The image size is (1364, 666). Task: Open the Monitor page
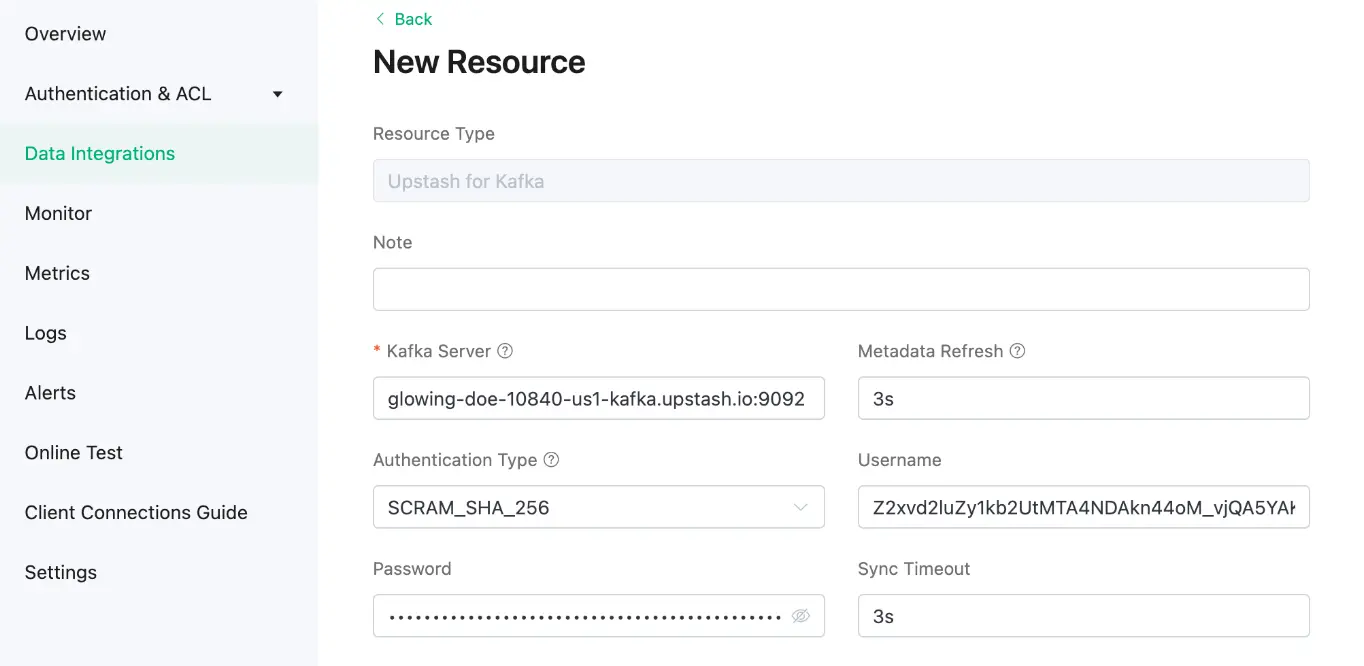[57, 213]
